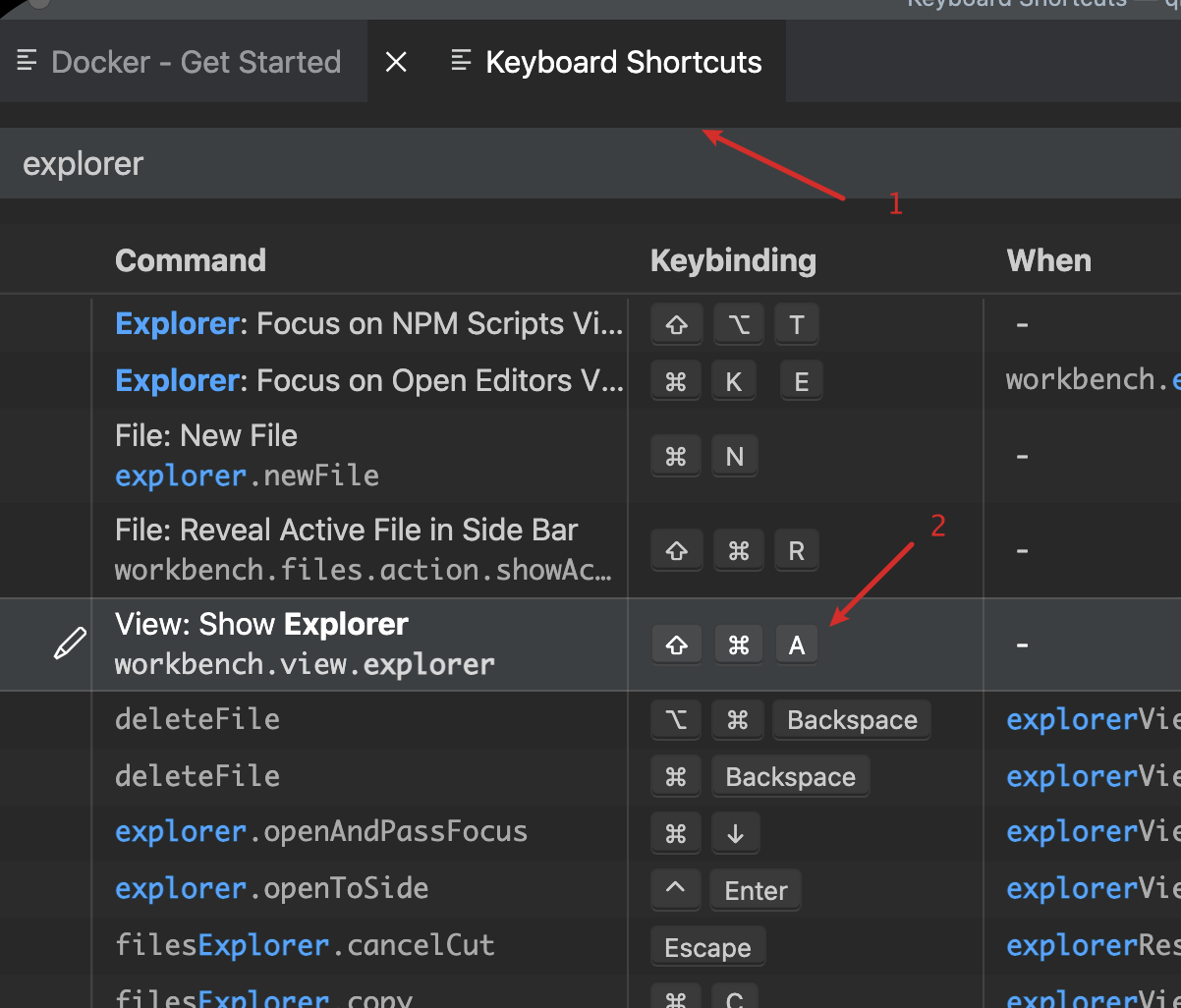Select the View: Show Explorer row
1181x1008 pixels.
[x=295, y=644]
